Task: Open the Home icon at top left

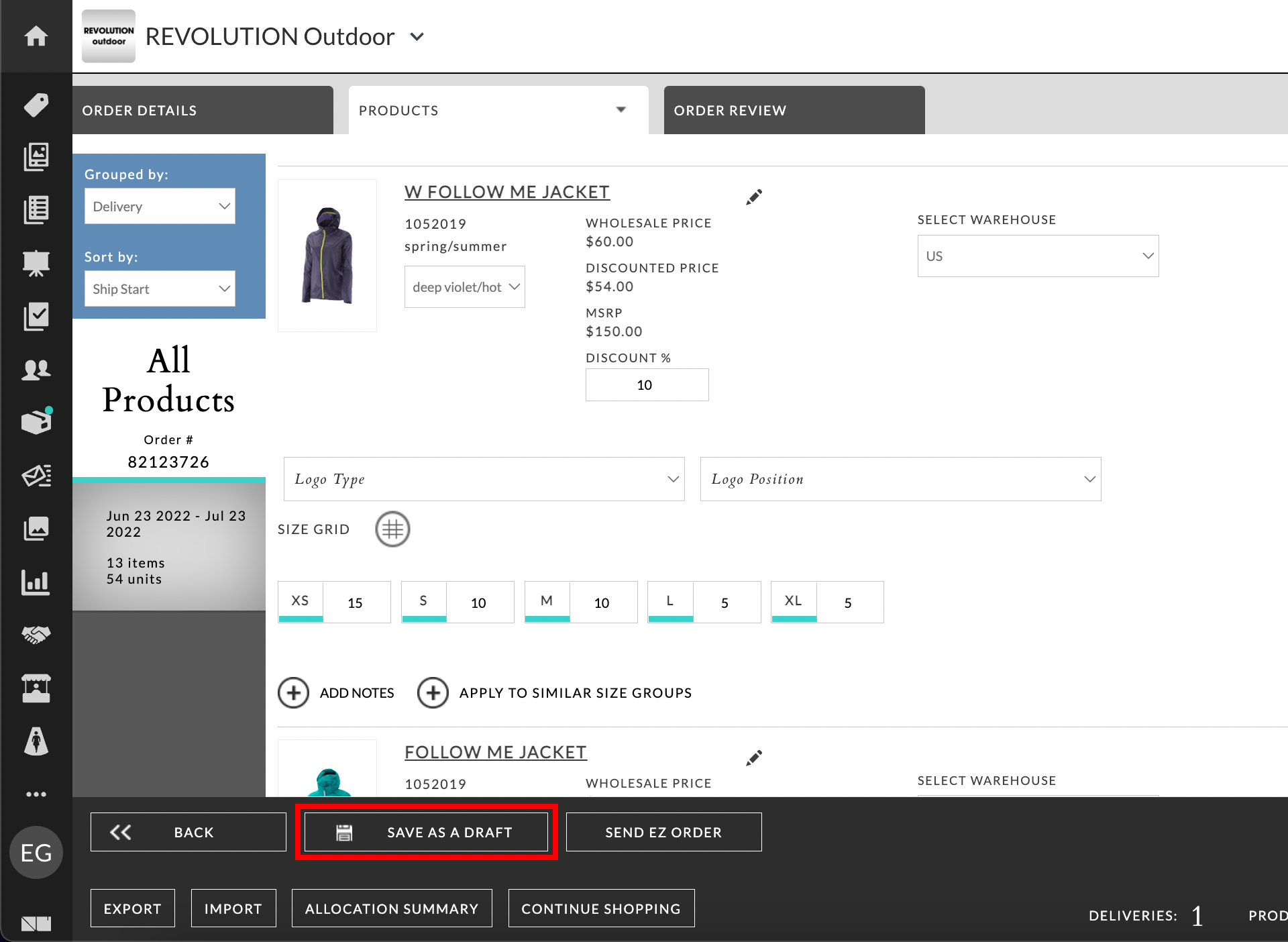Action: [37, 37]
